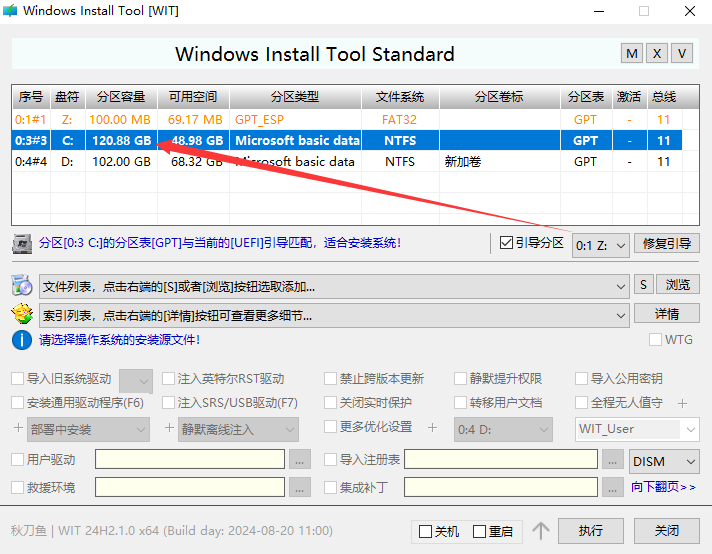The height and width of the screenshot is (554, 712).
Task: Expand the 索引列表 index dropdown
Action: 334,315
